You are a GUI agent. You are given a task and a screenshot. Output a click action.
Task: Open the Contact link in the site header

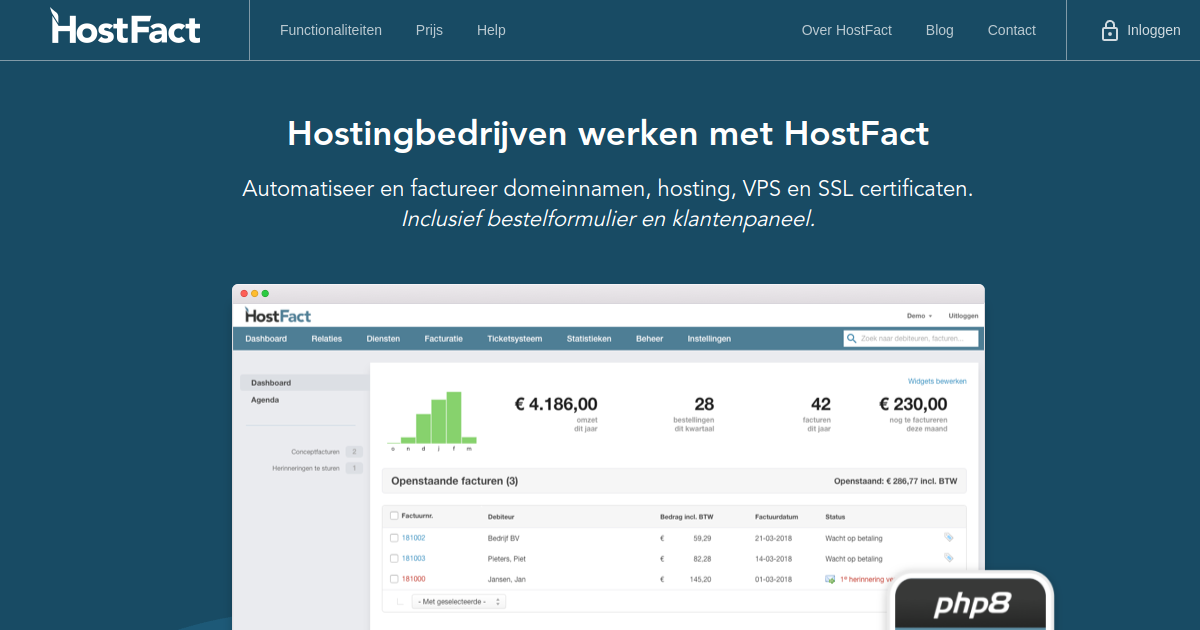(x=1012, y=30)
